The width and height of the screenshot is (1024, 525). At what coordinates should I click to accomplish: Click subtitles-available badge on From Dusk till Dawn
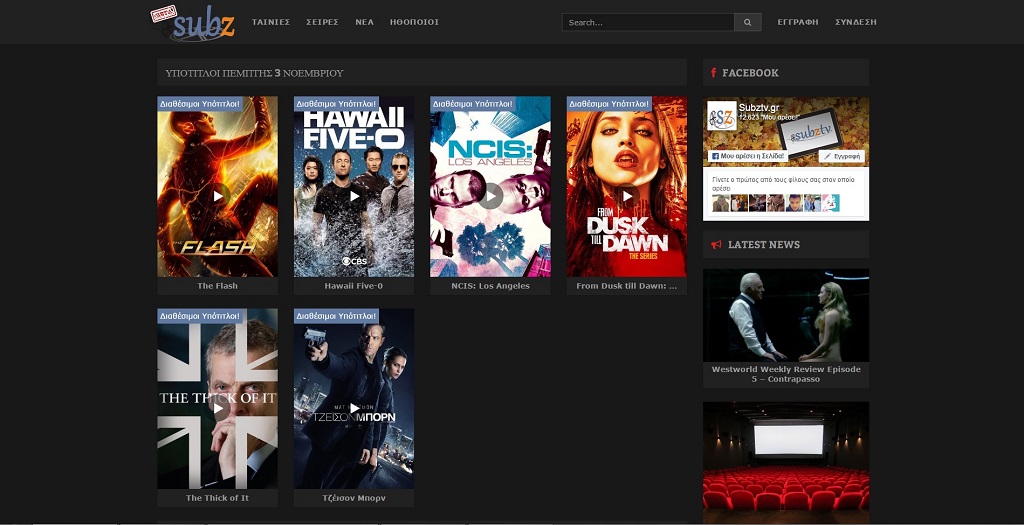click(609, 104)
